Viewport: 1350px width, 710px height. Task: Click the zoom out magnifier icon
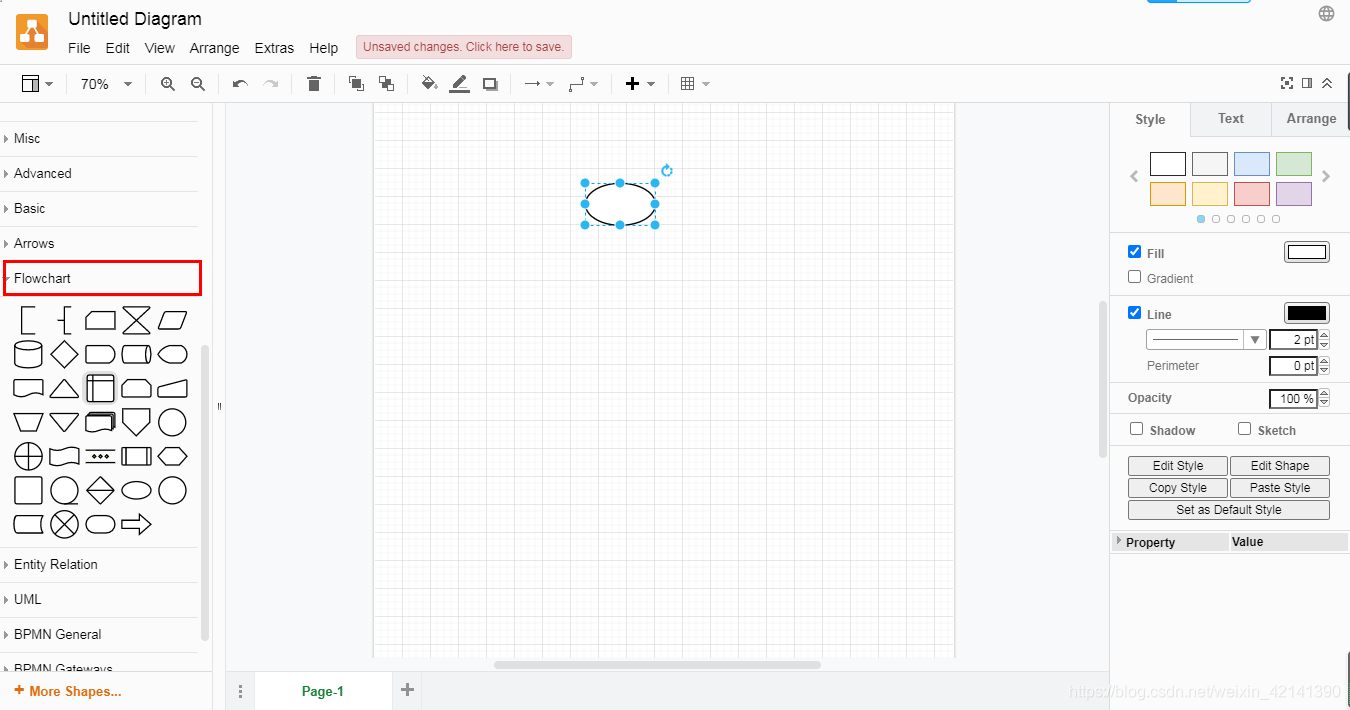coord(198,84)
